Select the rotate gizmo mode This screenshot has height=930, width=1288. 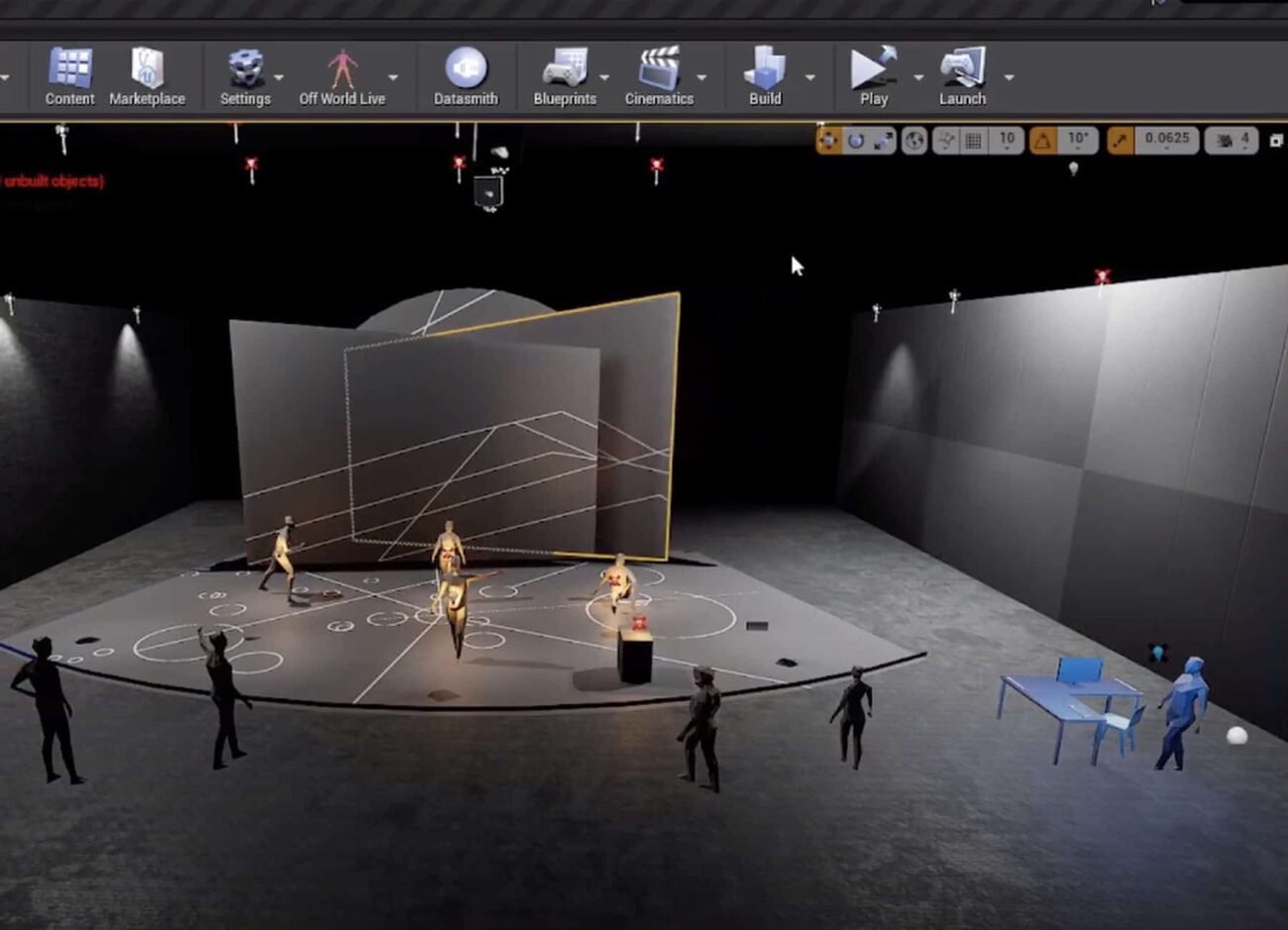[856, 141]
